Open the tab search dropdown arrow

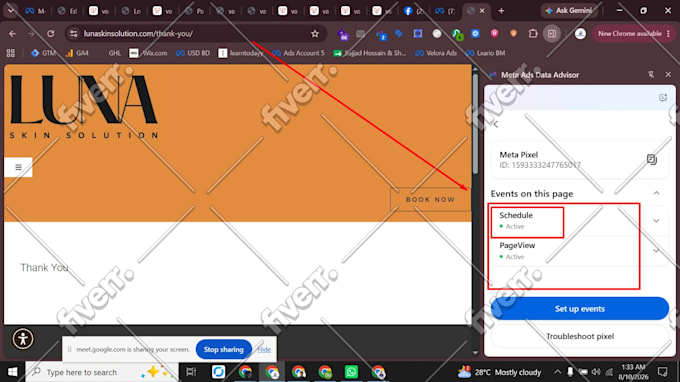[10, 10]
